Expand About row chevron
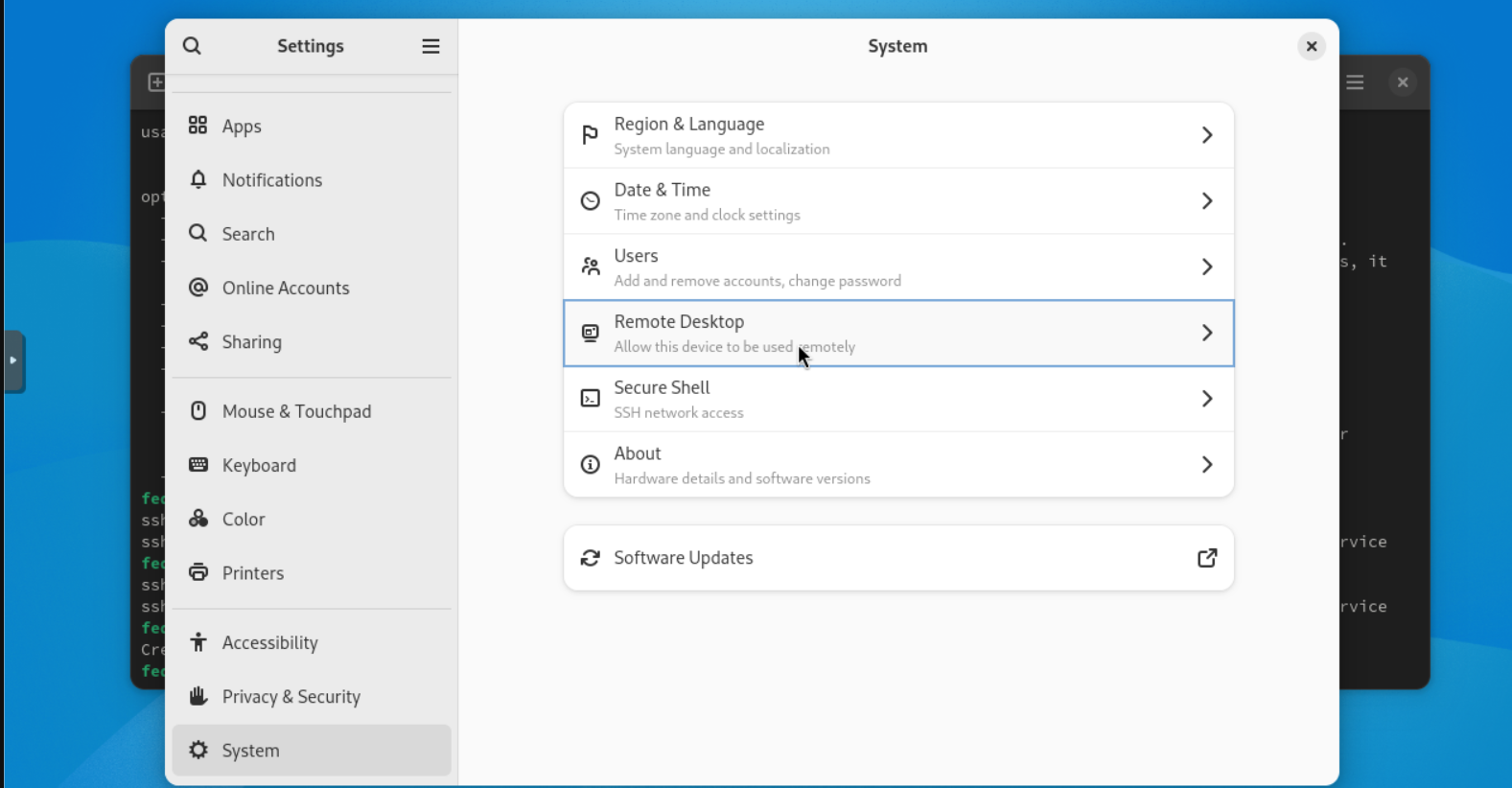This screenshot has width=1512, height=788. point(1207,465)
